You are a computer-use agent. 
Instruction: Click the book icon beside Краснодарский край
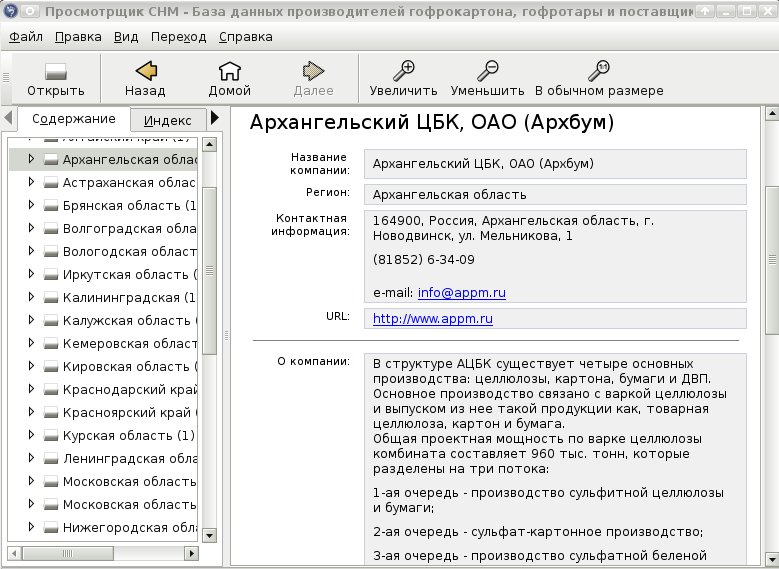(x=50, y=389)
